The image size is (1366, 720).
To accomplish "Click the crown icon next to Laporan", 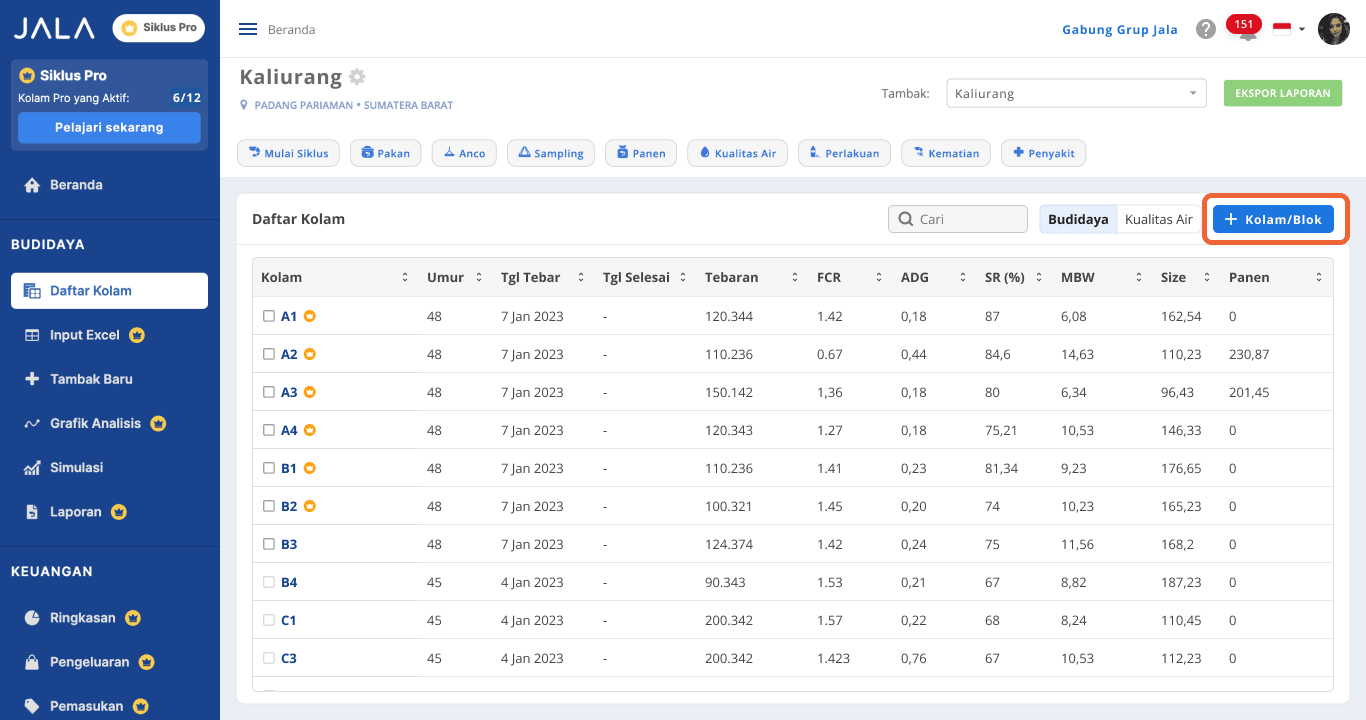I will point(119,511).
